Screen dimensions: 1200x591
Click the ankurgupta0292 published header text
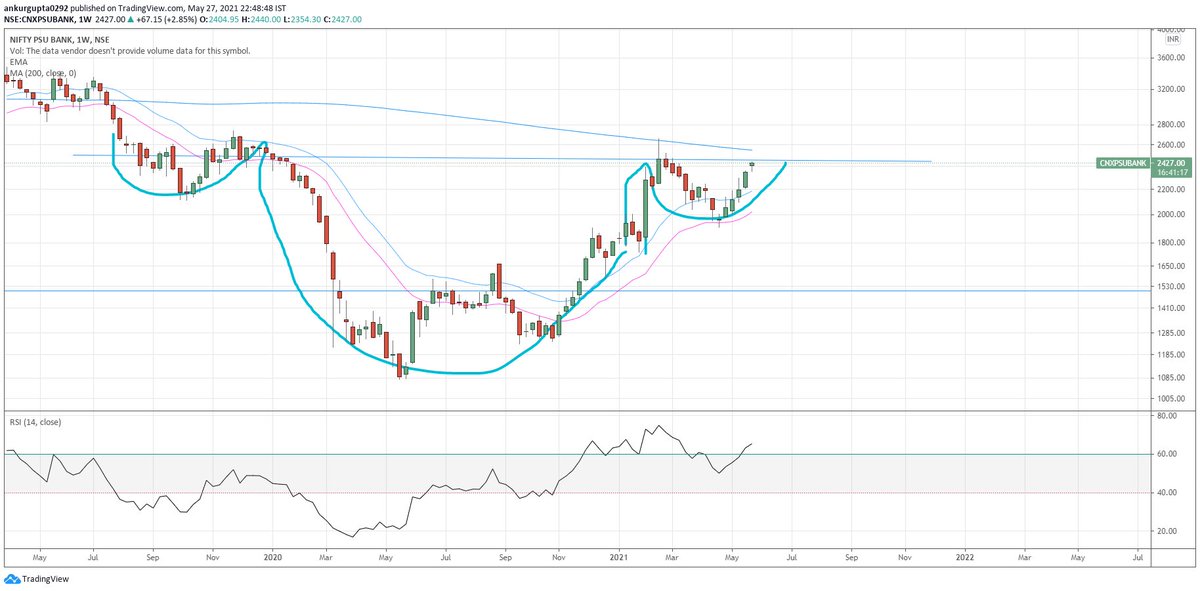(x=146, y=8)
